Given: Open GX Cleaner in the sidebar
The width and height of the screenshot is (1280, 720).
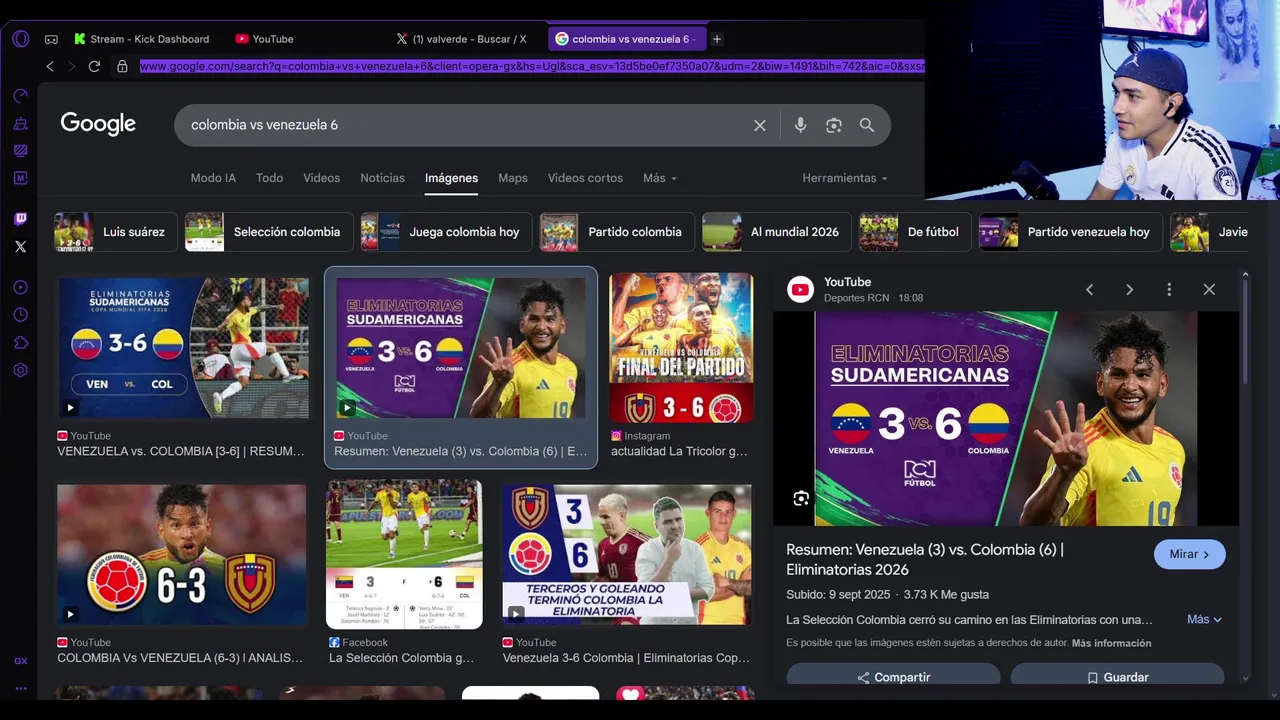Looking at the screenshot, I should [x=20, y=124].
